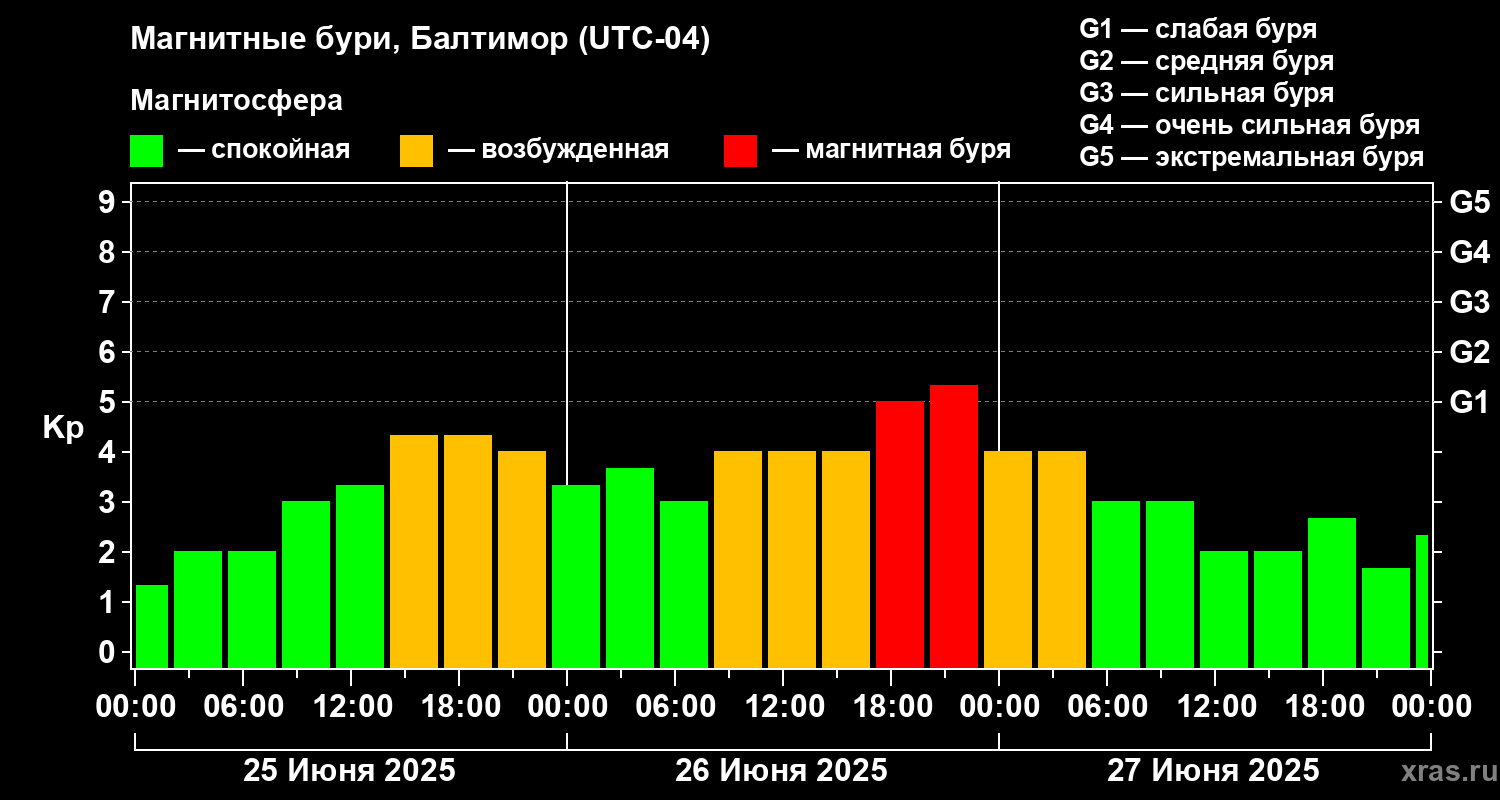Click the 25 Июня orange bar before midnight
Viewport: 1500px width, 800px height.
click(522, 559)
